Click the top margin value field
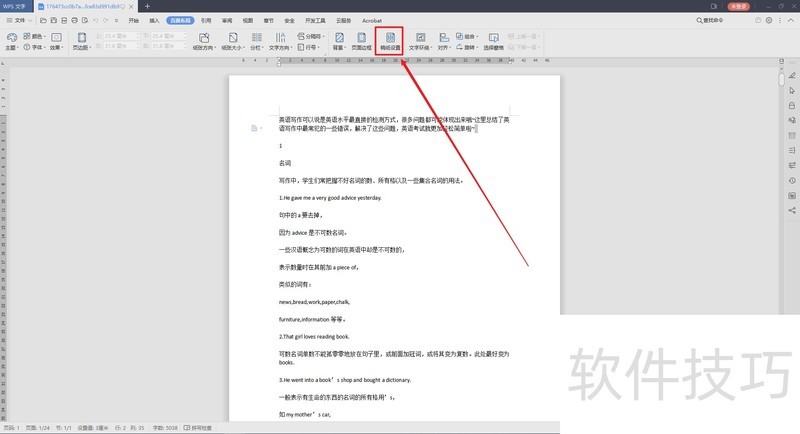Viewport: 800px width, 434px height. click(121, 36)
